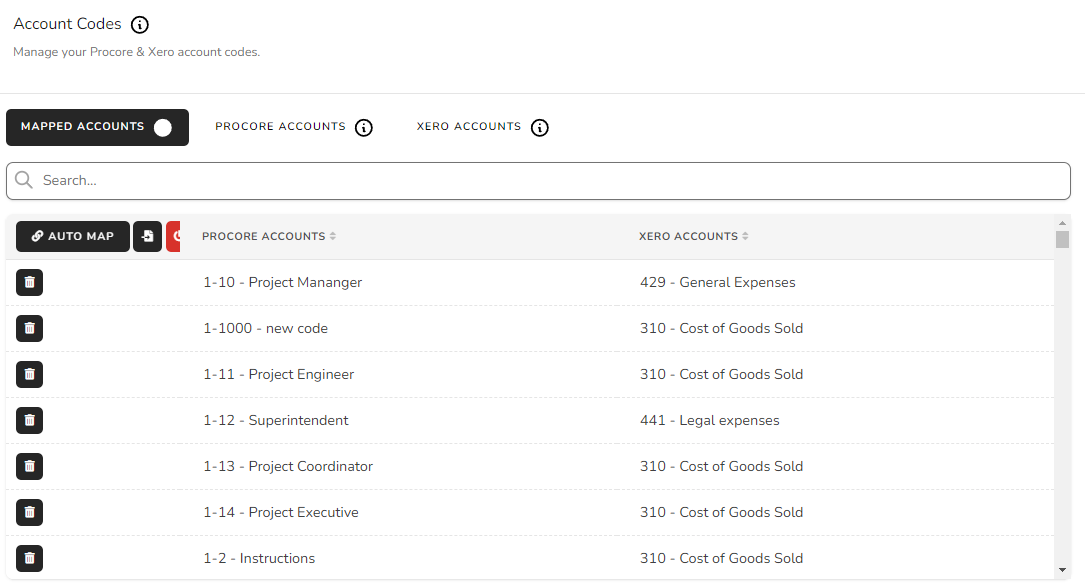The width and height of the screenshot is (1085, 586).
Task: Switch to the Procore Accounts tab
Action: [281, 127]
